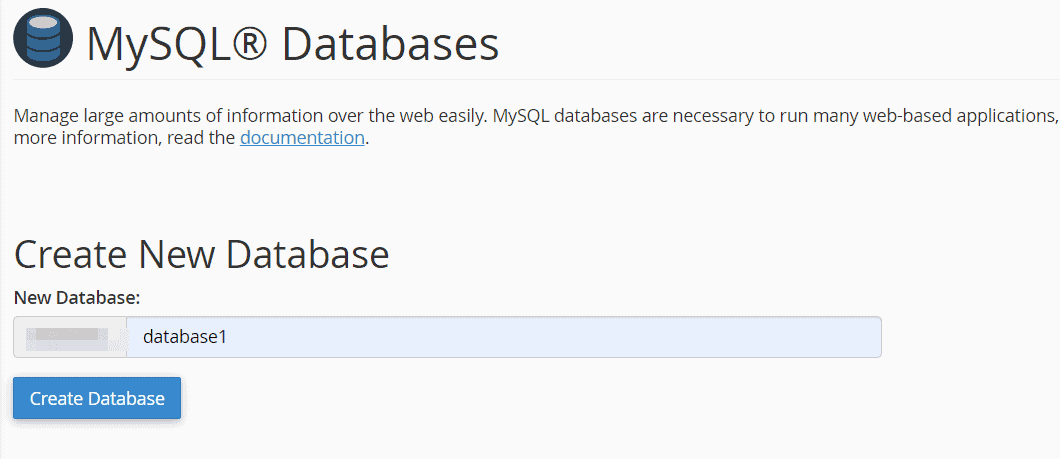
Task: Click the word 'MySQL®' in the title
Action: pyautogui.click(x=177, y=45)
